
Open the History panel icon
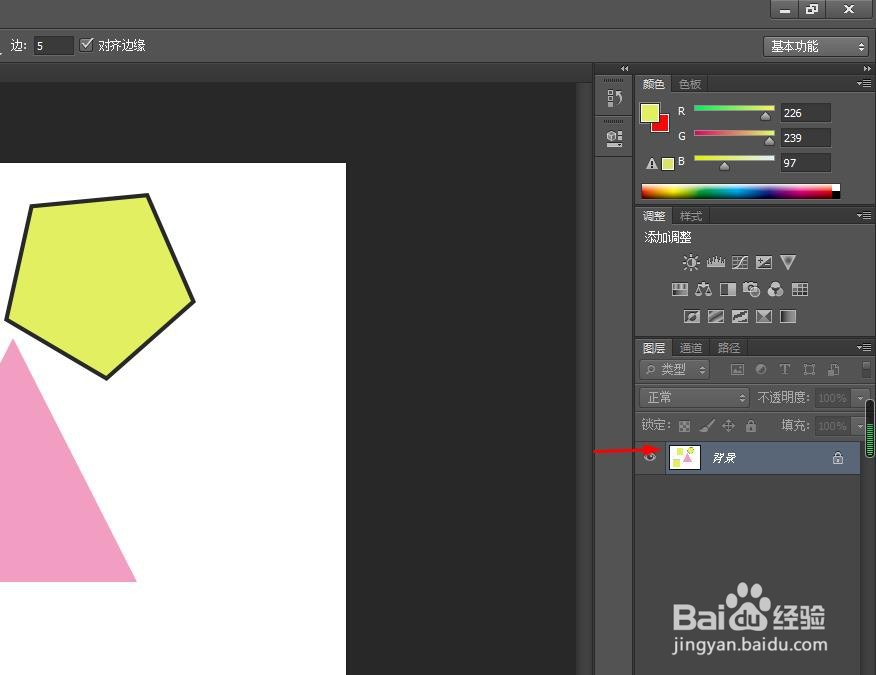click(x=615, y=98)
